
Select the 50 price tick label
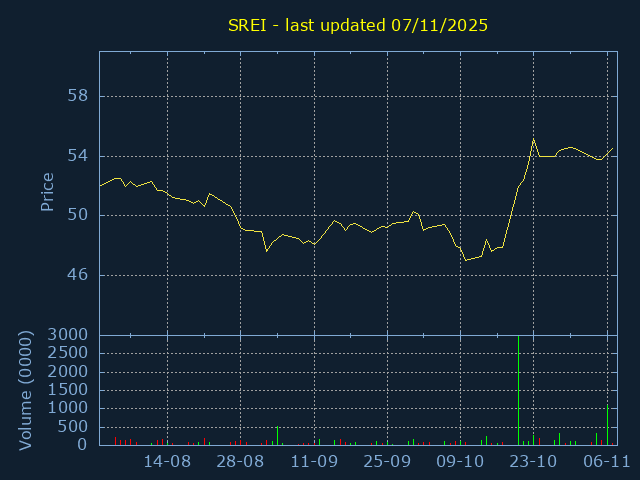coord(78,215)
